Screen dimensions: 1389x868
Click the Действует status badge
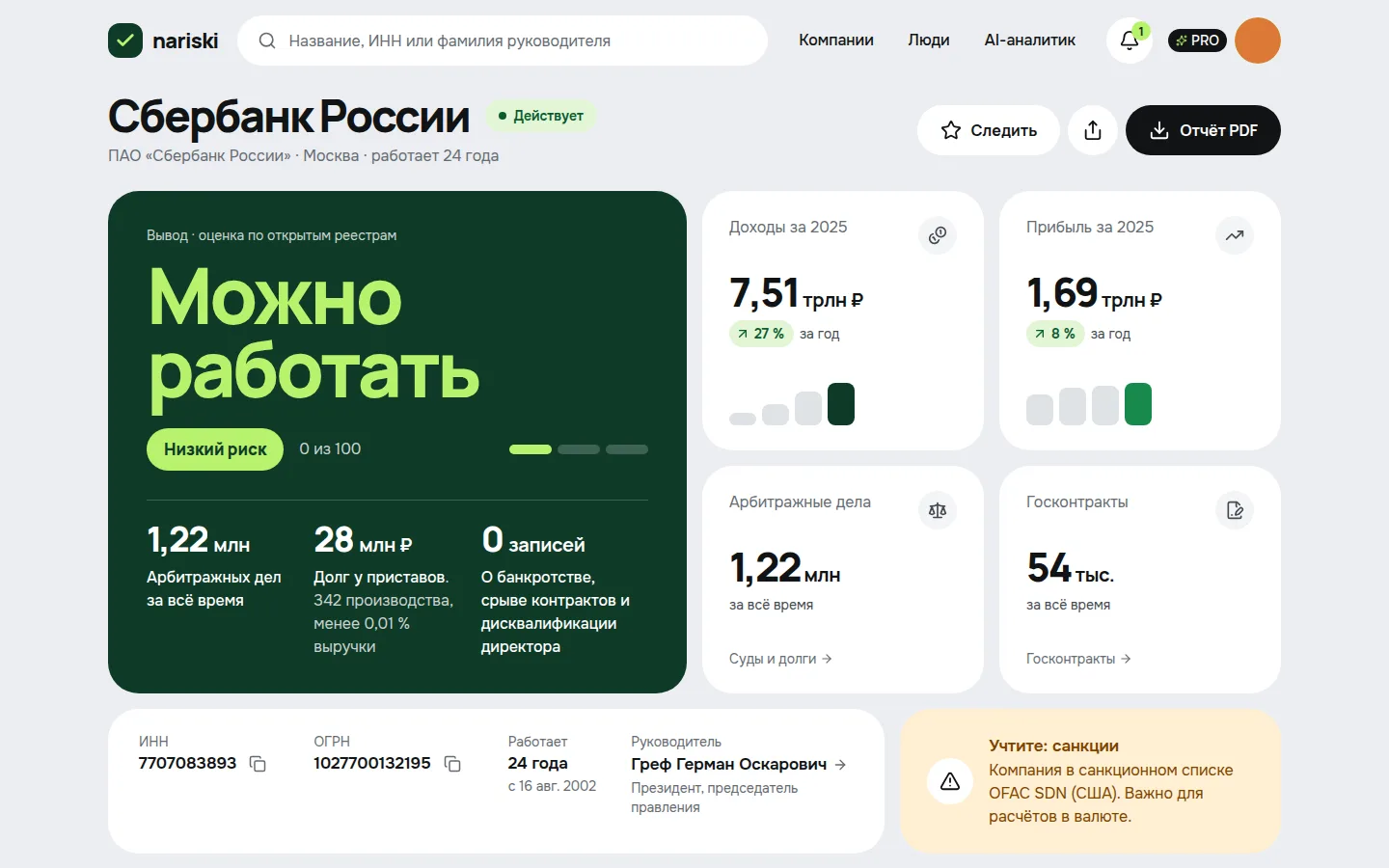pos(541,116)
